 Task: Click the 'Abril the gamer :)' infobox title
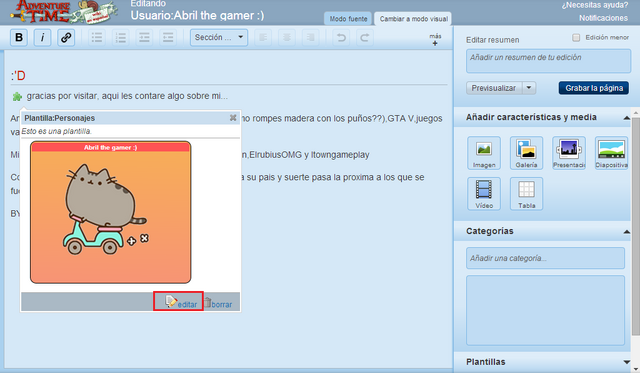[111, 147]
